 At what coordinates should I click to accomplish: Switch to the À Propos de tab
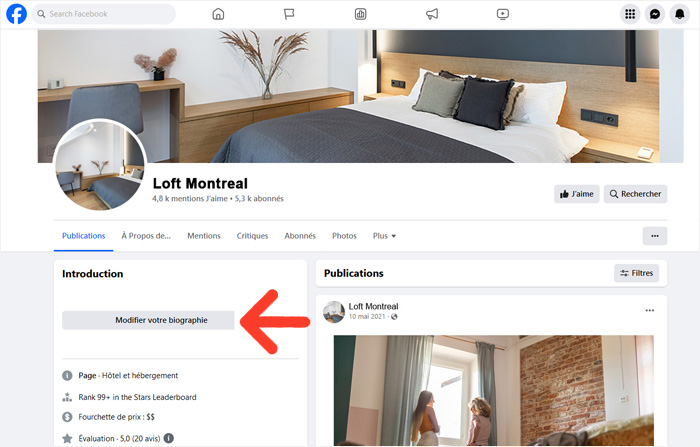(146, 236)
